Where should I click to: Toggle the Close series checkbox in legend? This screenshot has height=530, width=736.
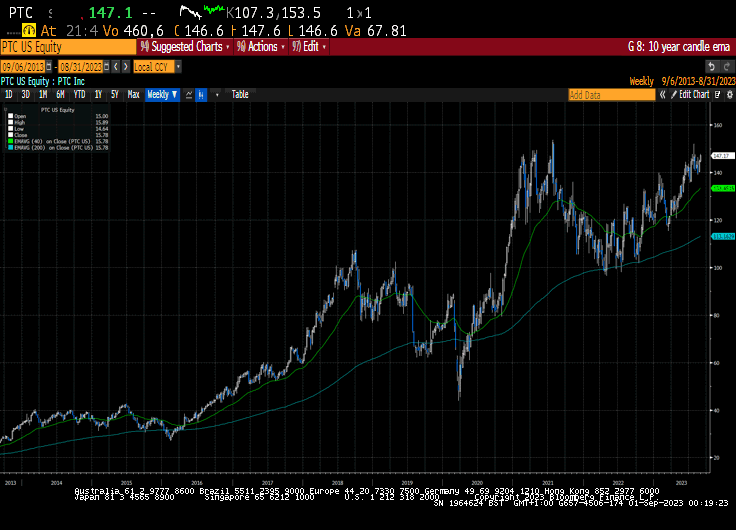10,135
